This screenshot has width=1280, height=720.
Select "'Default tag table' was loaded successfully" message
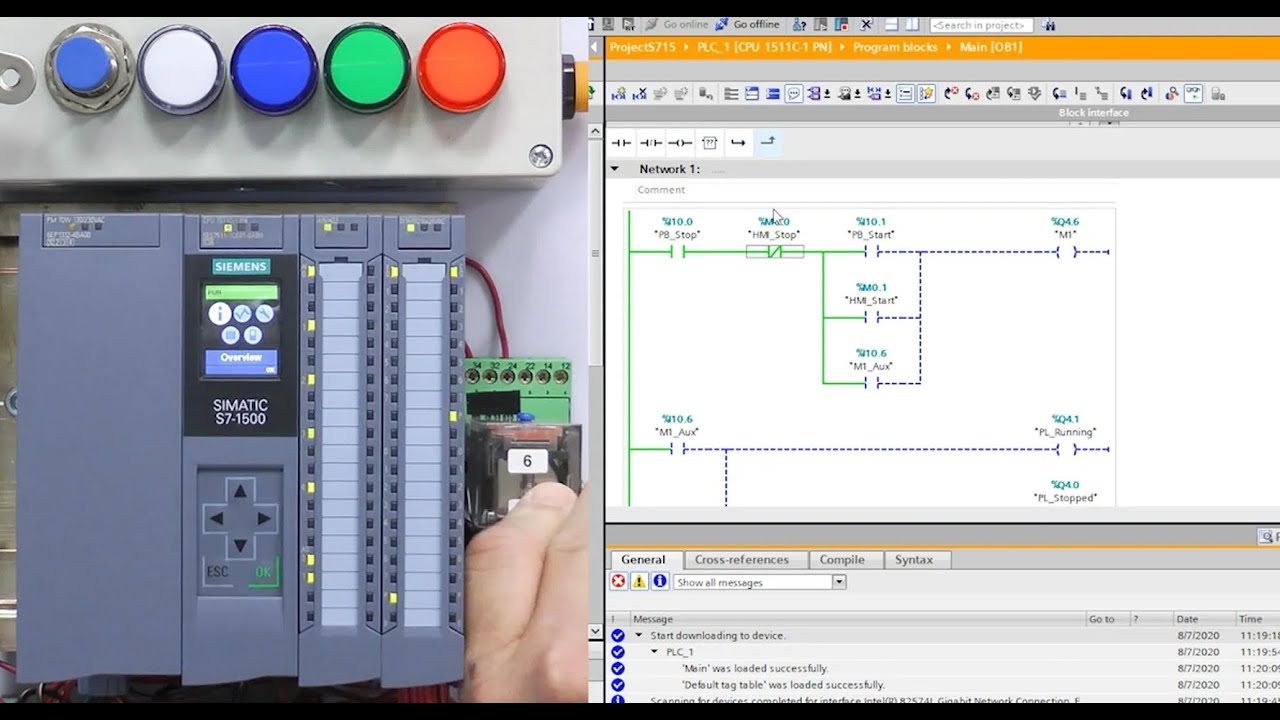pos(783,685)
